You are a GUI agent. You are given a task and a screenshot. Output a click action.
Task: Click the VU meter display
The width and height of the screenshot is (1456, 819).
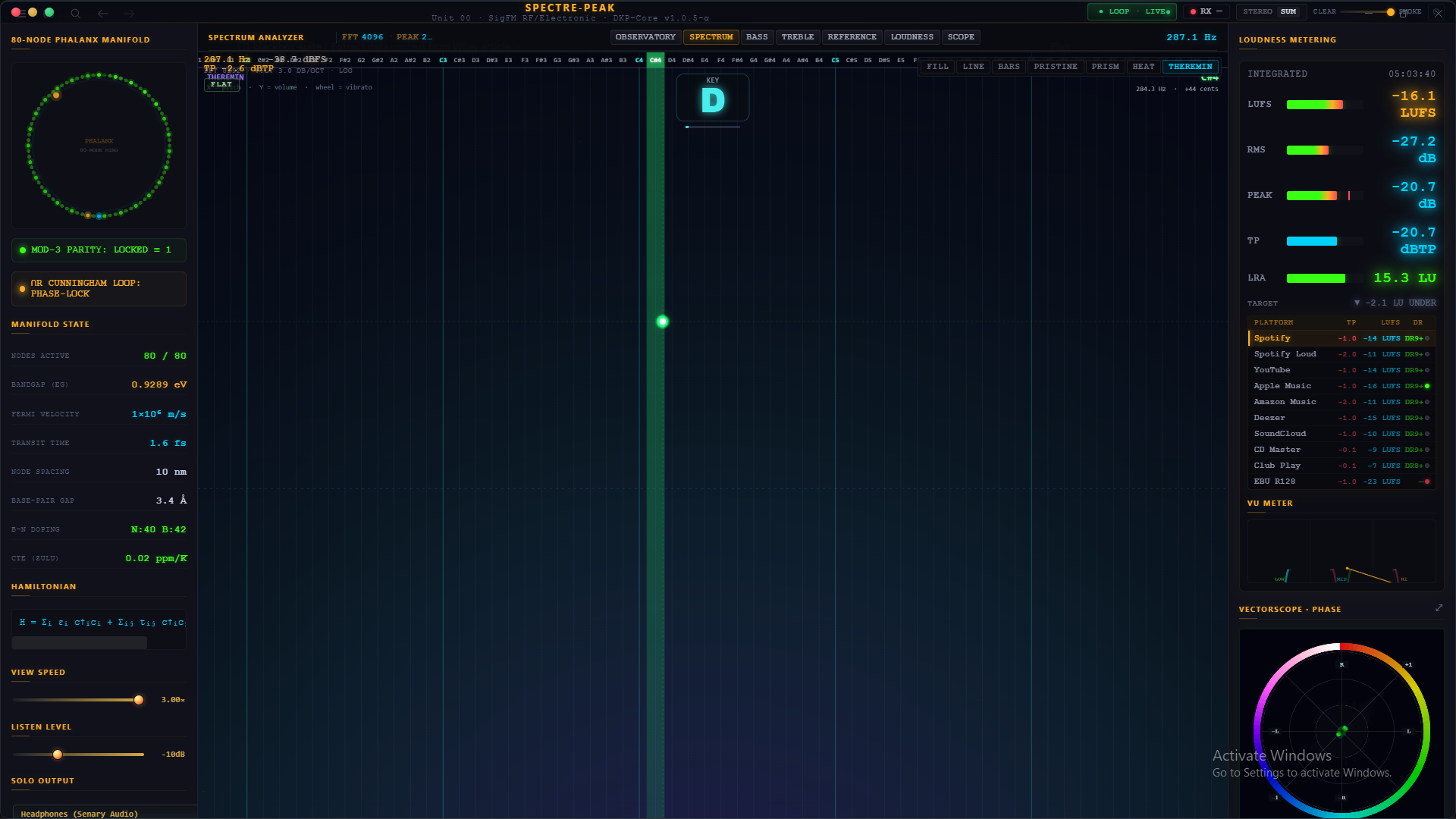tap(1341, 551)
